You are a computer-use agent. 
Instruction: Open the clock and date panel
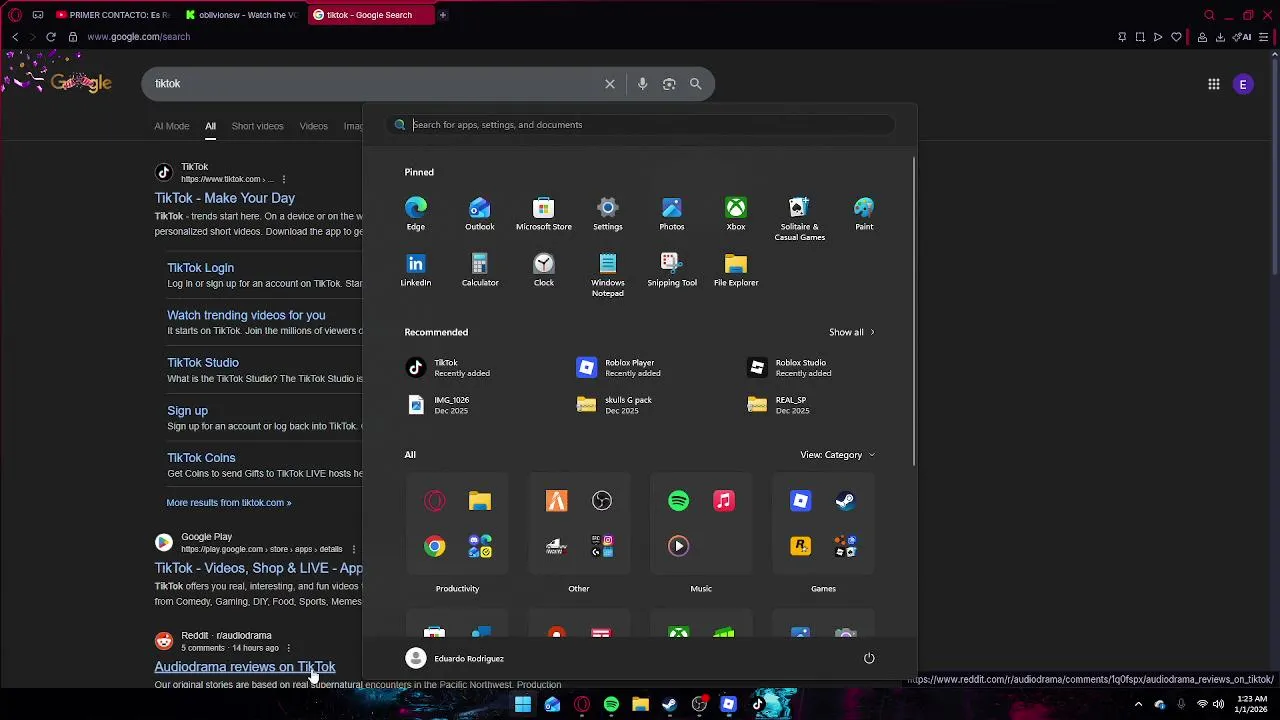click(x=1252, y=705)
